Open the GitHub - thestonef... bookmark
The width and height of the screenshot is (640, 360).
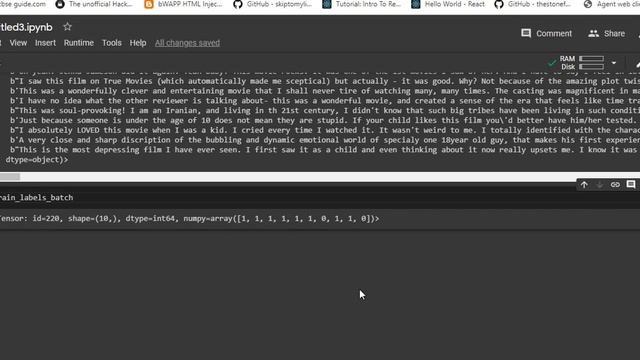click(x=533, y=4)
